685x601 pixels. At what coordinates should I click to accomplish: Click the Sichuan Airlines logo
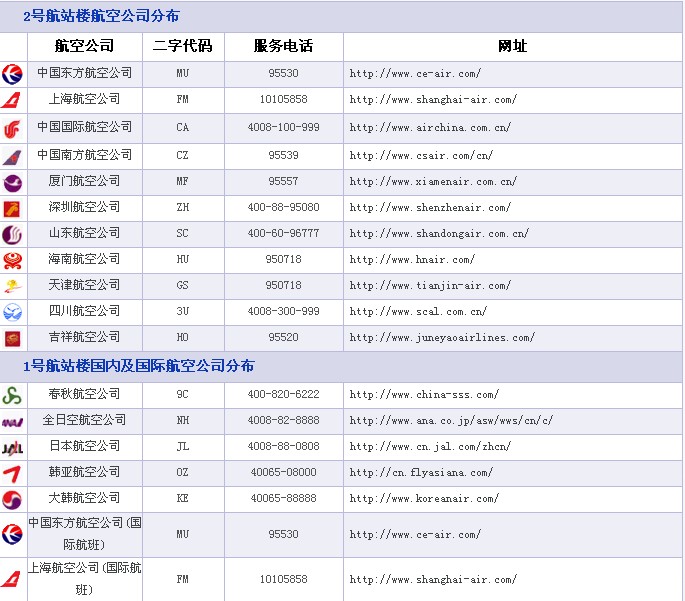(12, 313)
